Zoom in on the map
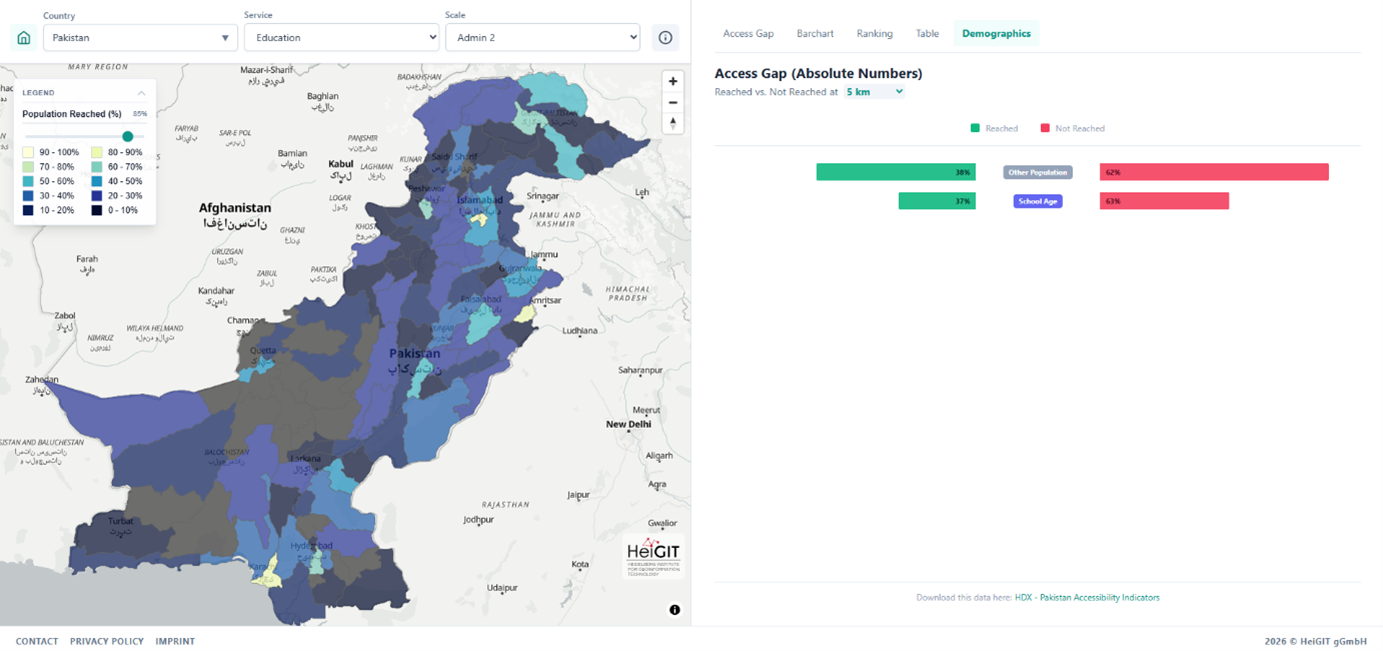 coord(673,81)
